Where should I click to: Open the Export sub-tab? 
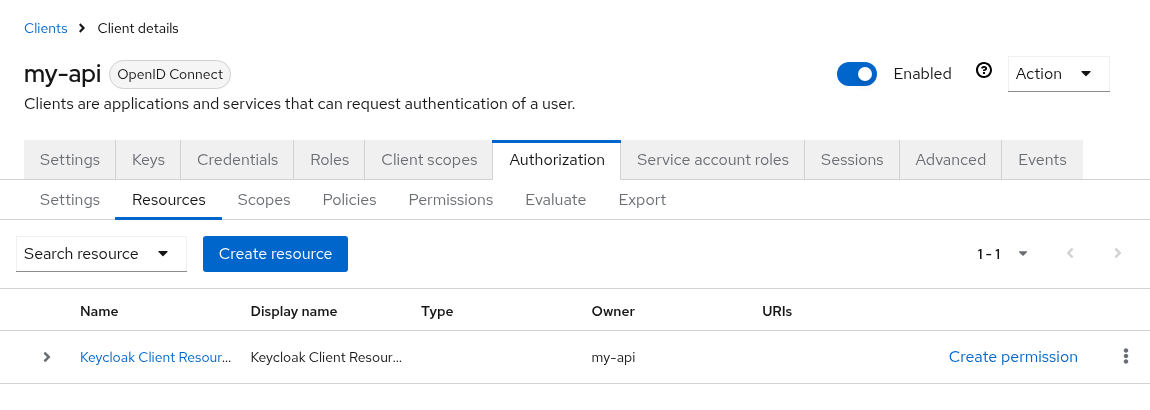click(x=642, y=199)
